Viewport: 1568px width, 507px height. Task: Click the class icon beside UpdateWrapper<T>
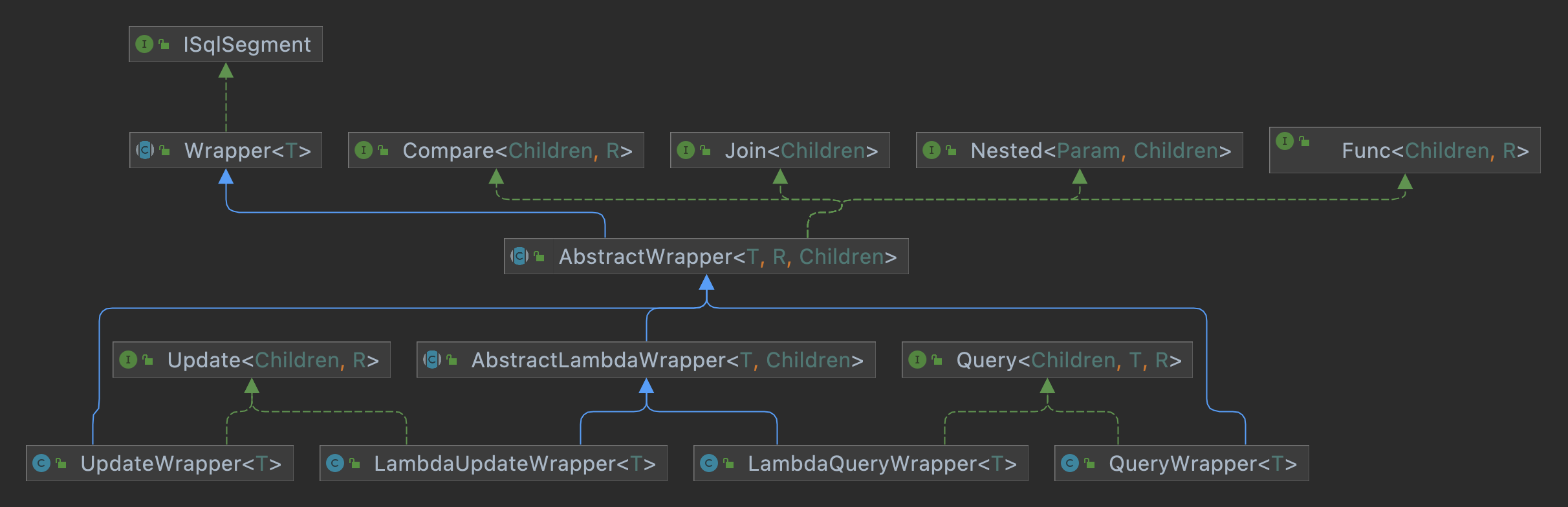[41, 463]
